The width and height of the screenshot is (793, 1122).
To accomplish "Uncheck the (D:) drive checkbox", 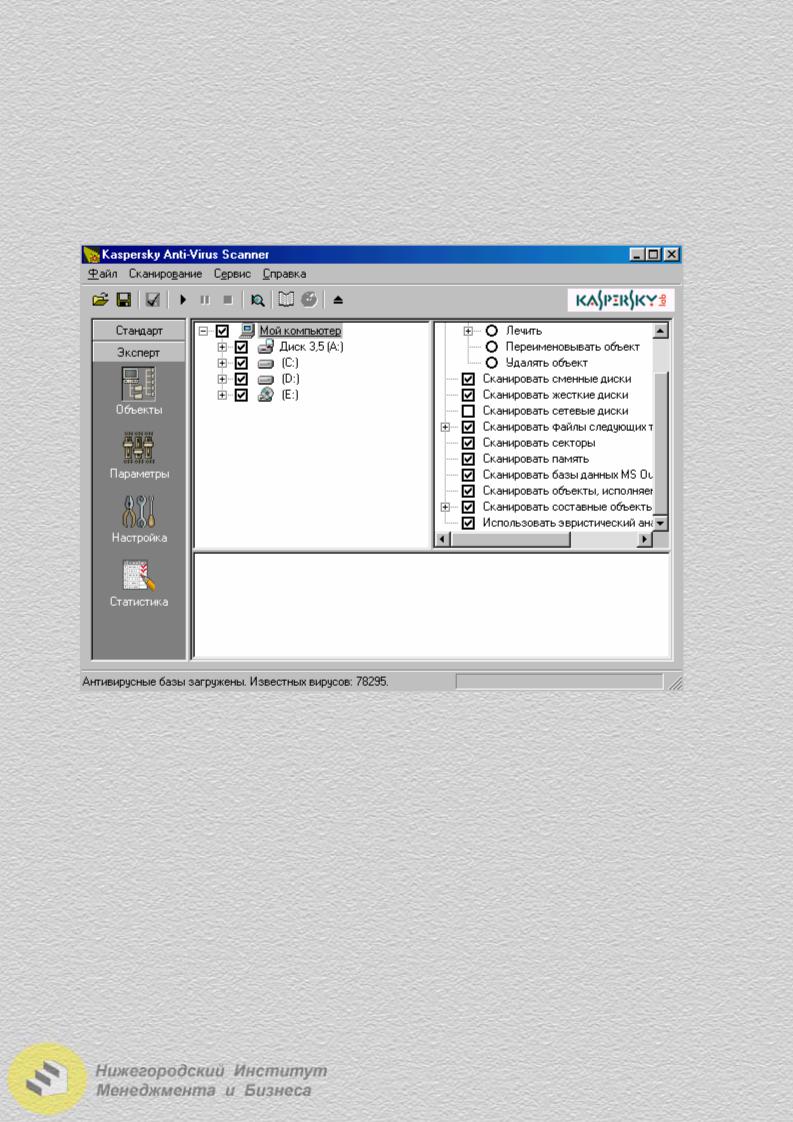I will tap(241, 379).
